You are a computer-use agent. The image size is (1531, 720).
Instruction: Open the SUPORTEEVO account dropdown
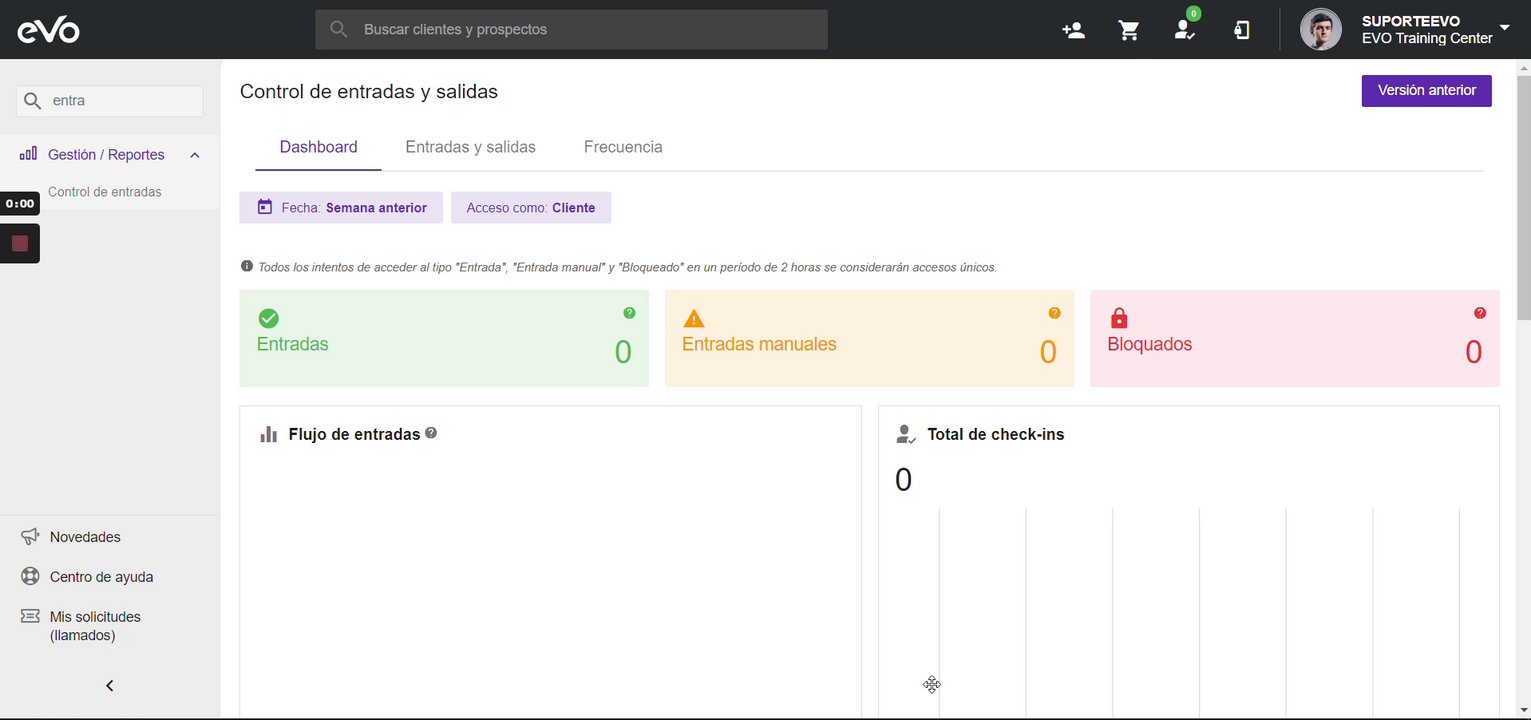[1504, 28]
